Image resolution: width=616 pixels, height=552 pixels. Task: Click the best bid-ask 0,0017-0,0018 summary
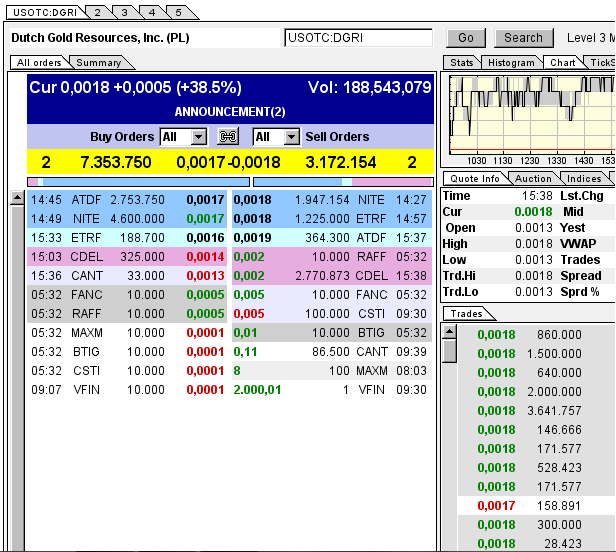(x=228, y=162)
